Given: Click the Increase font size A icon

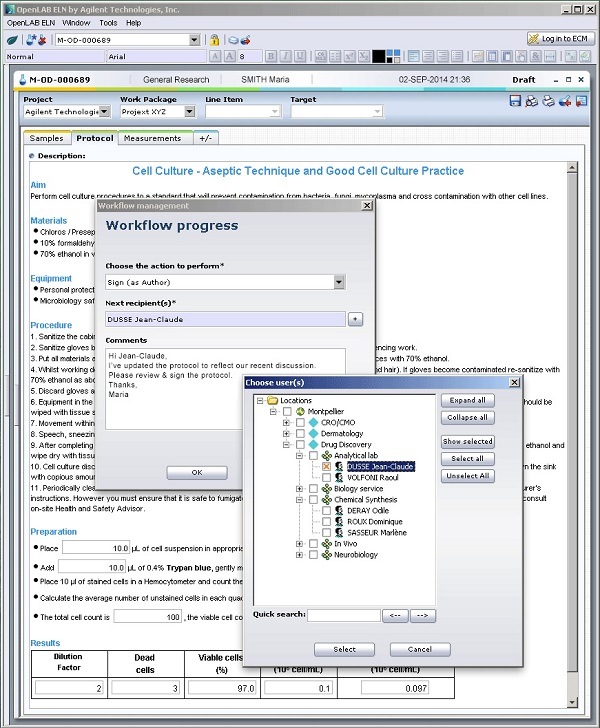Looking at the screenshot, I should [230, 57].
